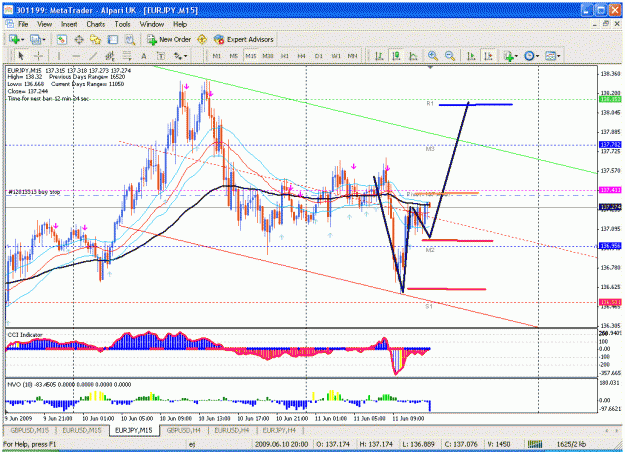Viewport: 625px width, 452px height.
Task: Open the File menu
Action: point(24,24)
